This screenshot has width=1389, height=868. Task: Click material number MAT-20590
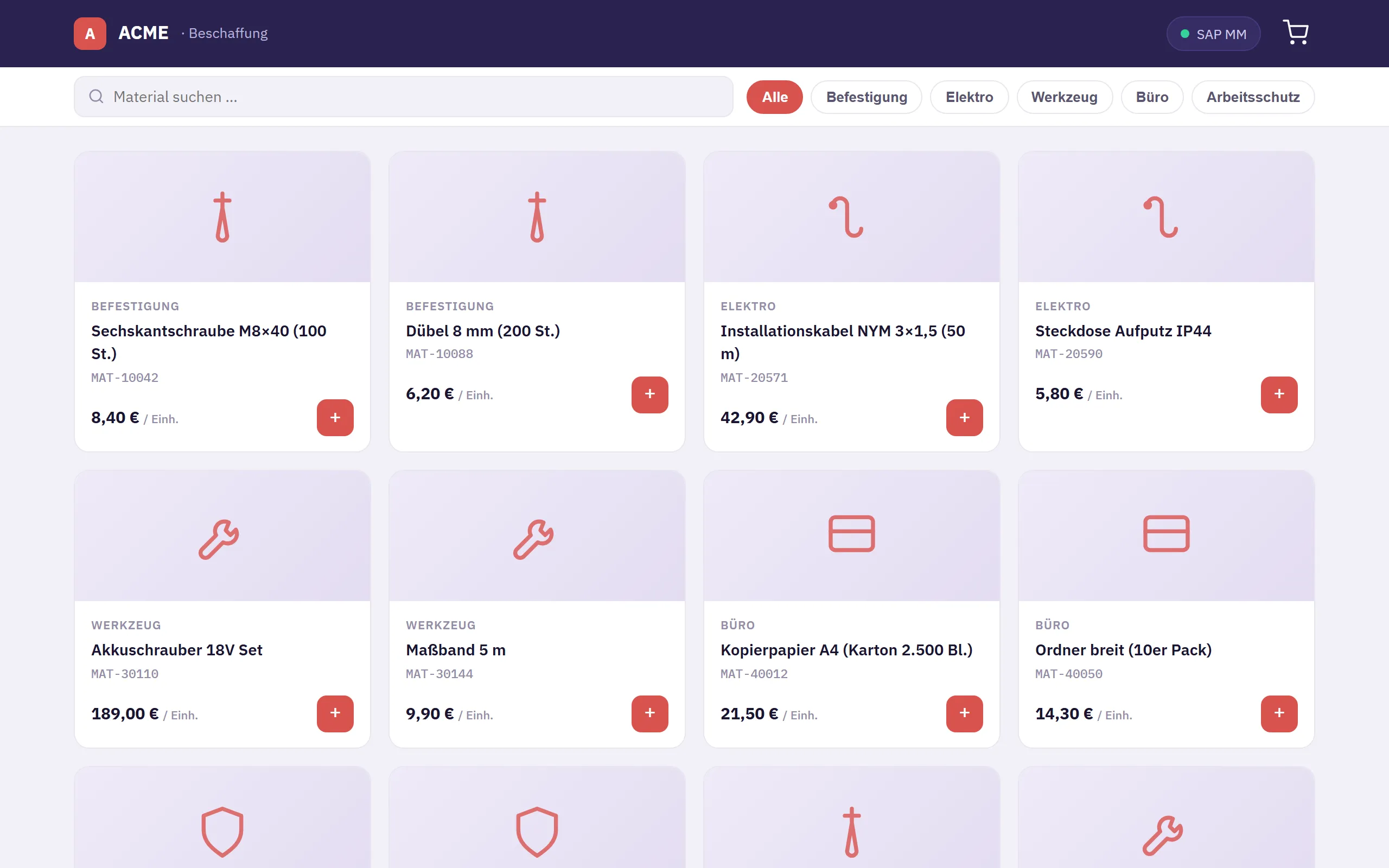(x=1068, y=354)
